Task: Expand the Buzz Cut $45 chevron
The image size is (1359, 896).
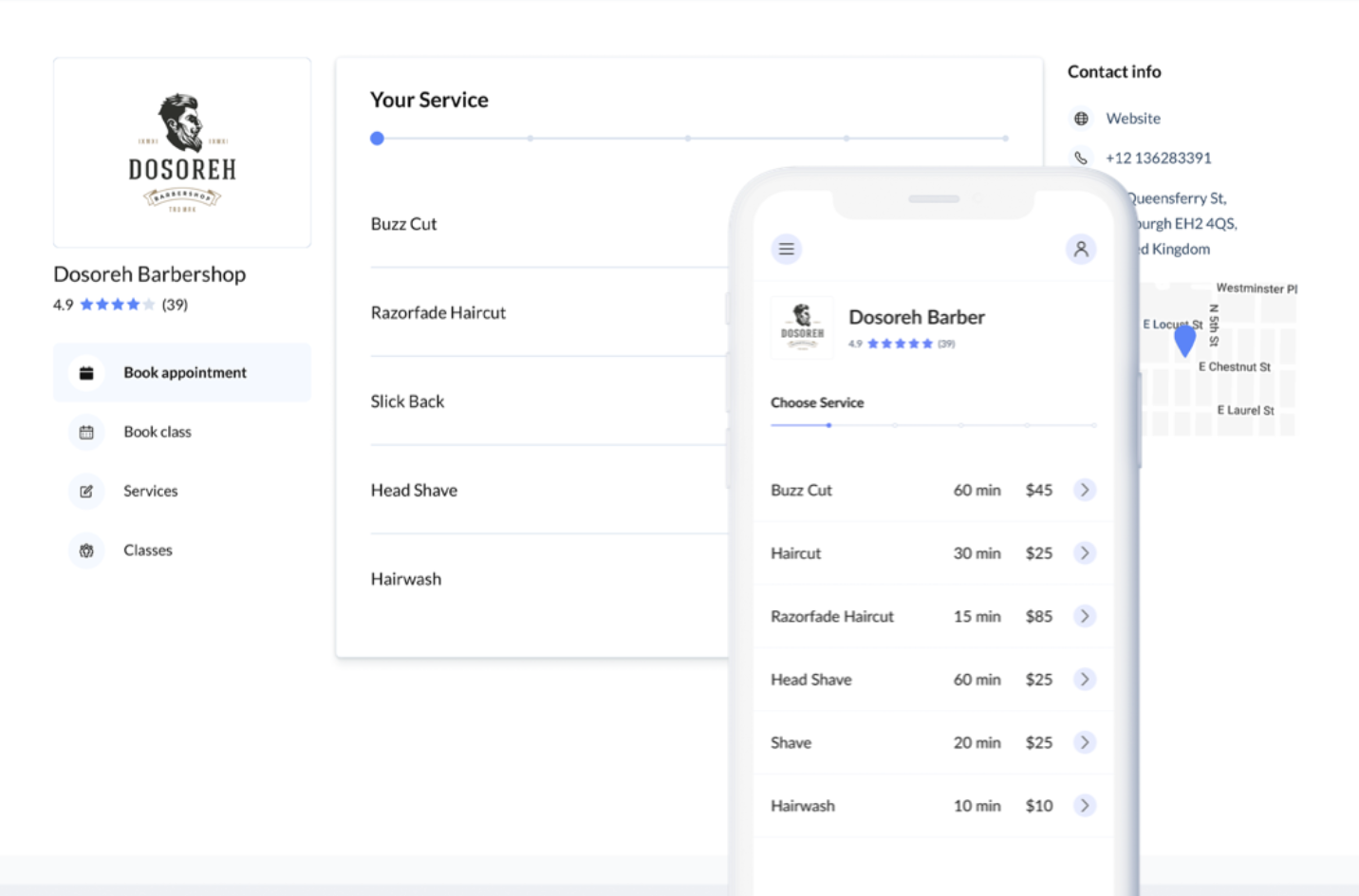Action: click(x=1084, y=490)
